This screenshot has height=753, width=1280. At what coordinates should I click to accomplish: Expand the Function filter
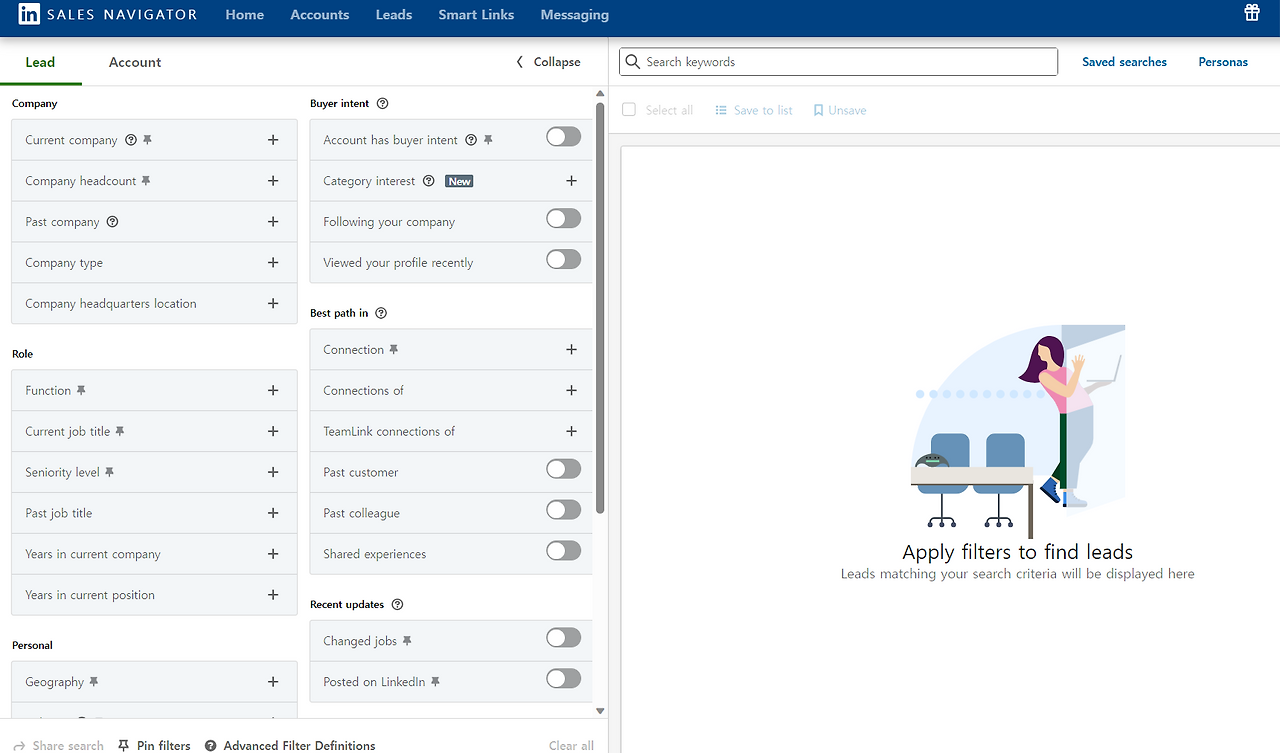[x=273, y=390]
